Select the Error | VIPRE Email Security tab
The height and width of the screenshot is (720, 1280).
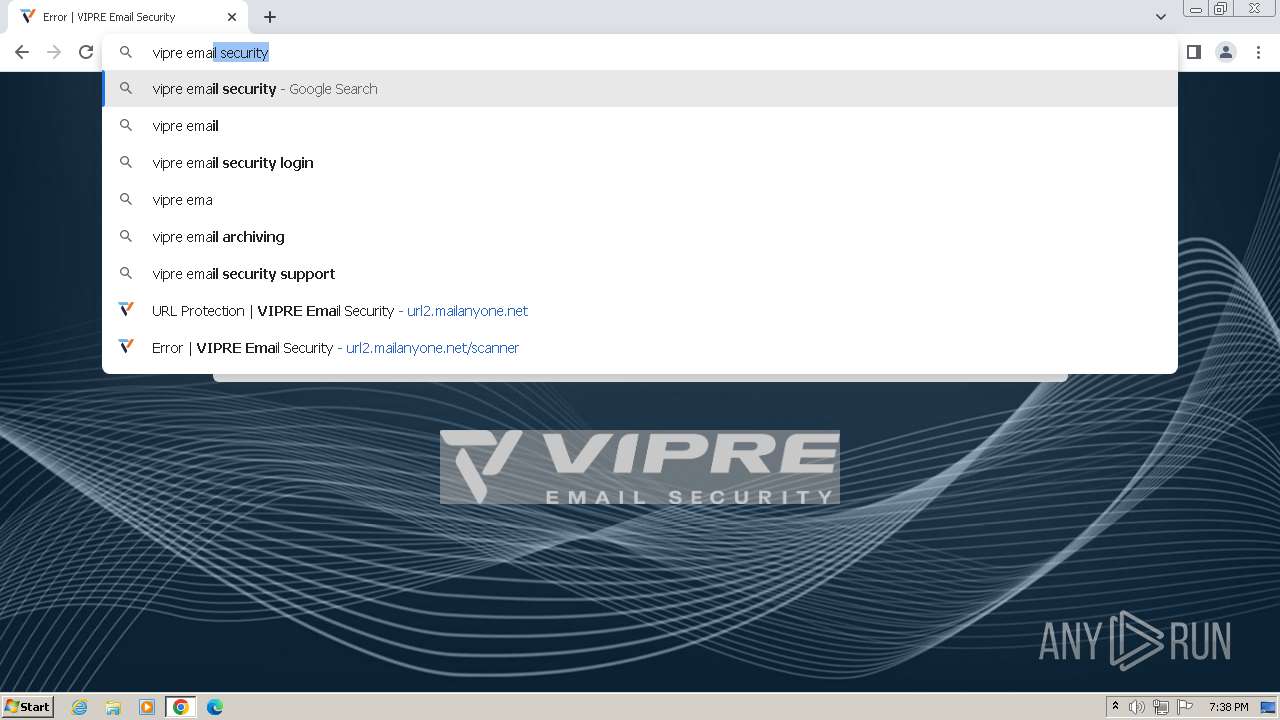coord(128,17)
